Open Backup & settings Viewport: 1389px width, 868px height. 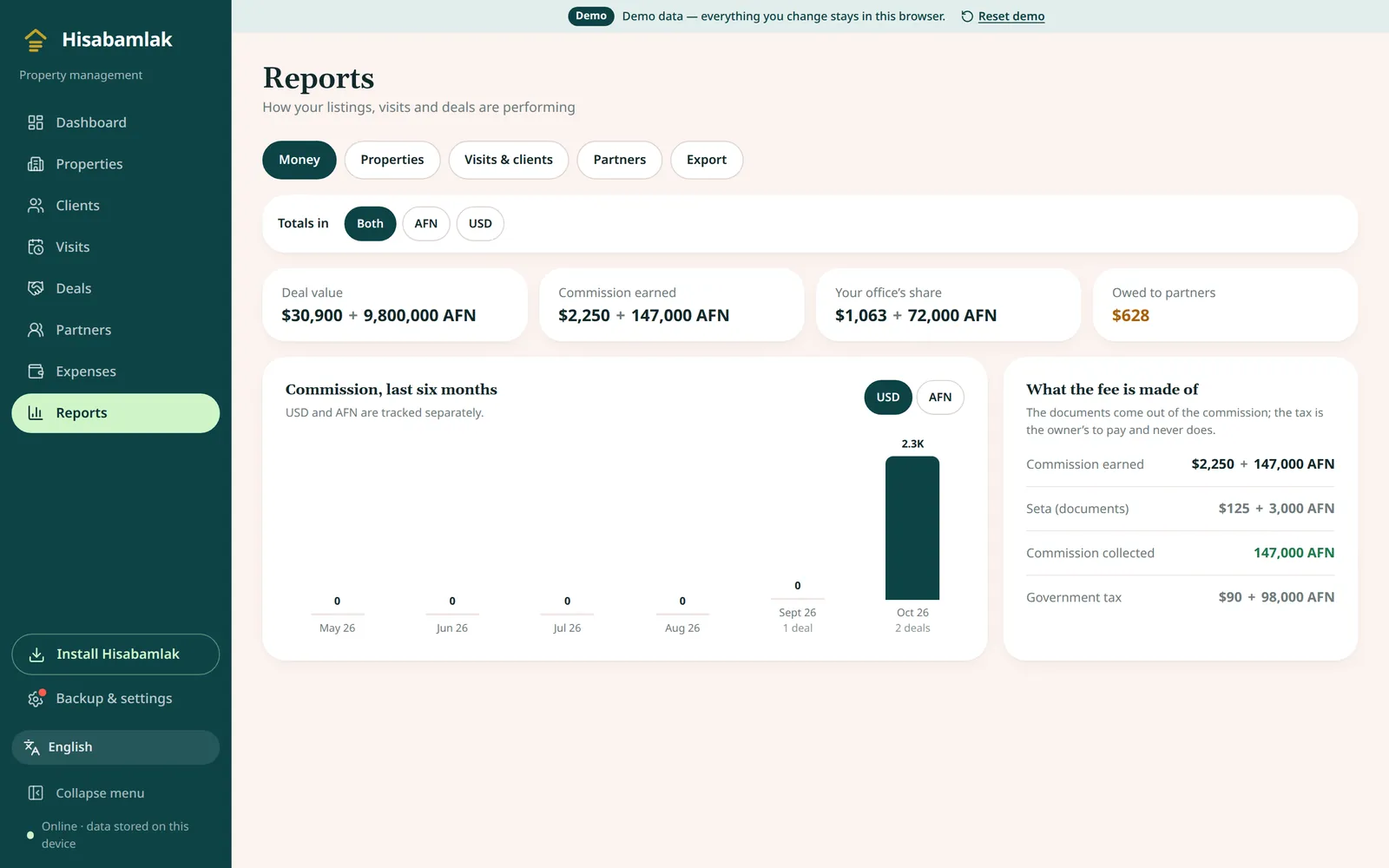pyautogui.click(x=115, y=699)
